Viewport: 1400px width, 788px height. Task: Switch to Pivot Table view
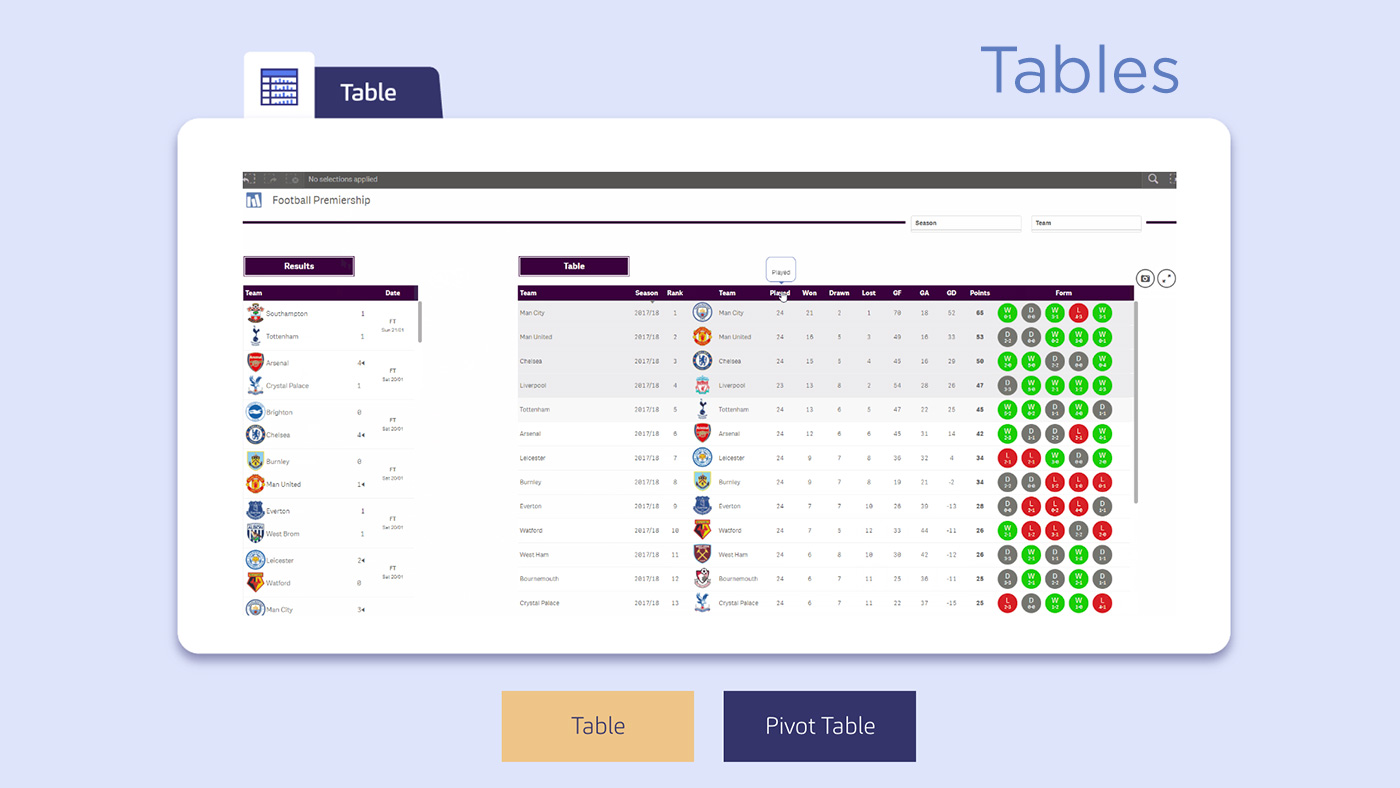coord(820,726)
